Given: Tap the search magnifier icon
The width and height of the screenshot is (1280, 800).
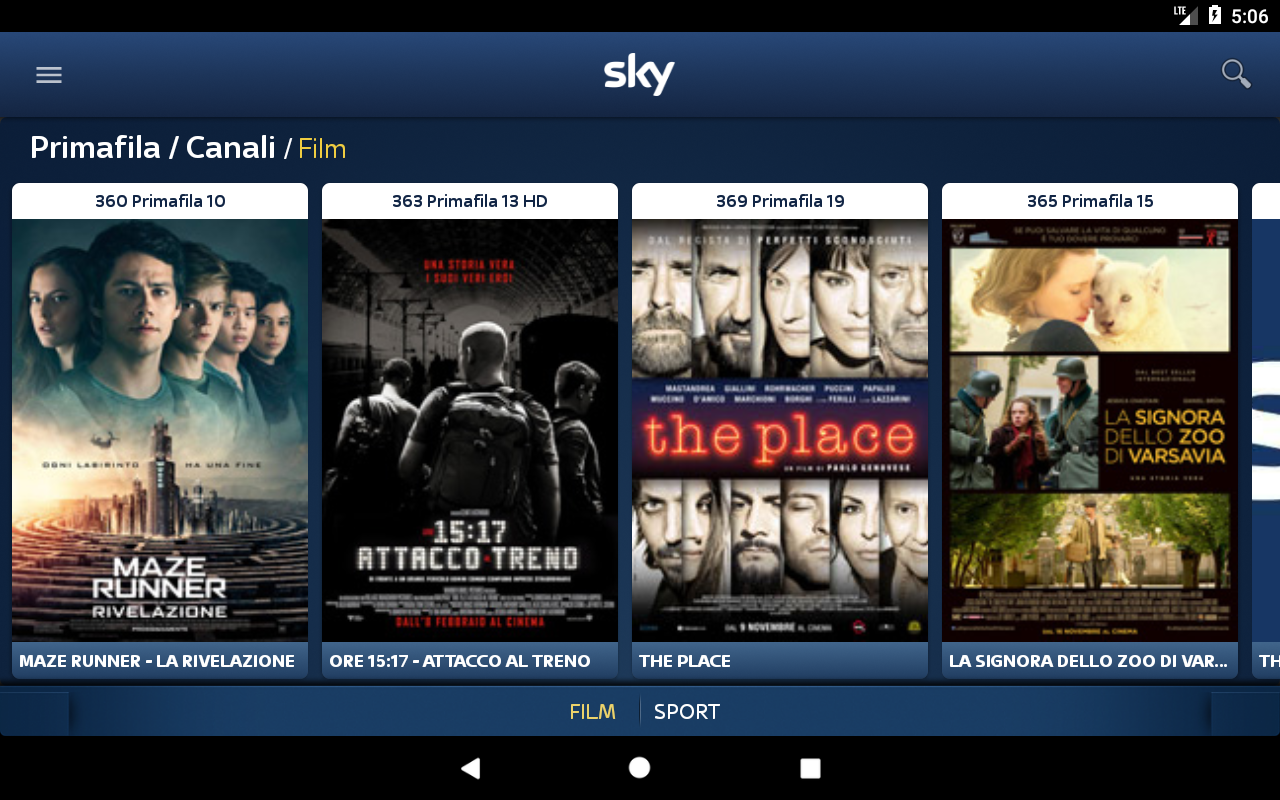Looking at the screenshot, I should pos(1236,74).
